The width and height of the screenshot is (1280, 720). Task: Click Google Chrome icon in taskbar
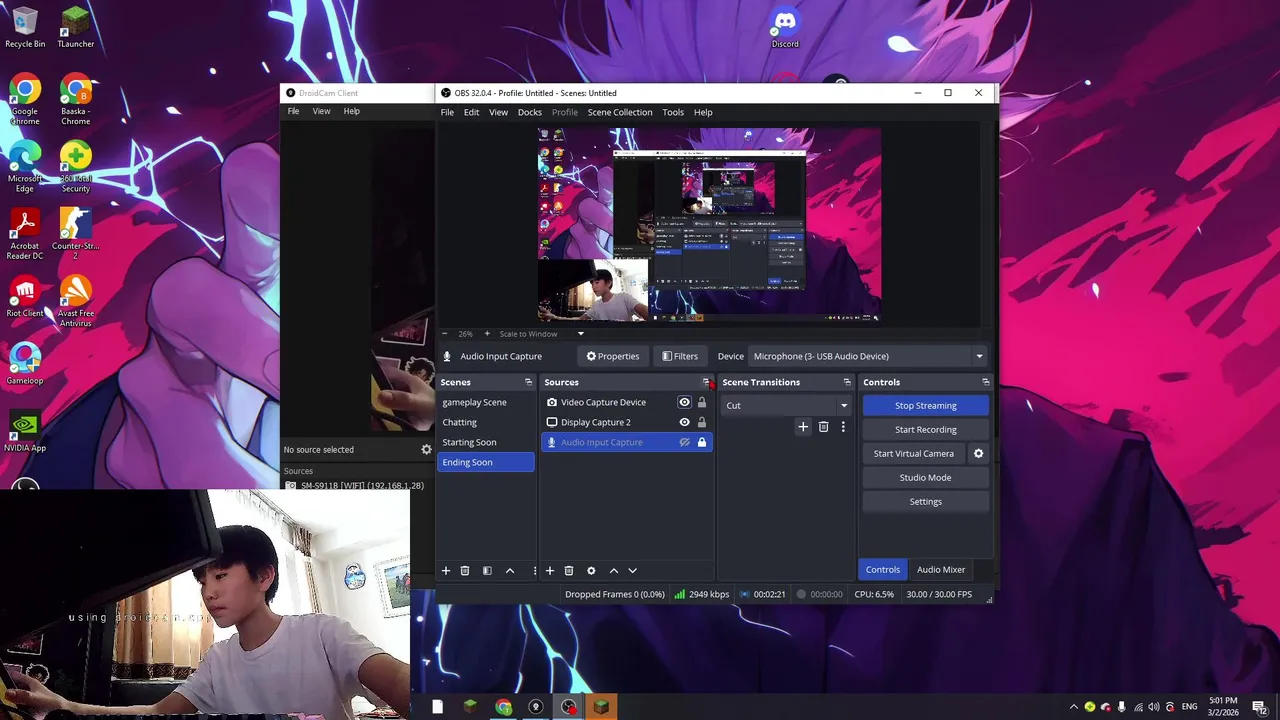504,707
